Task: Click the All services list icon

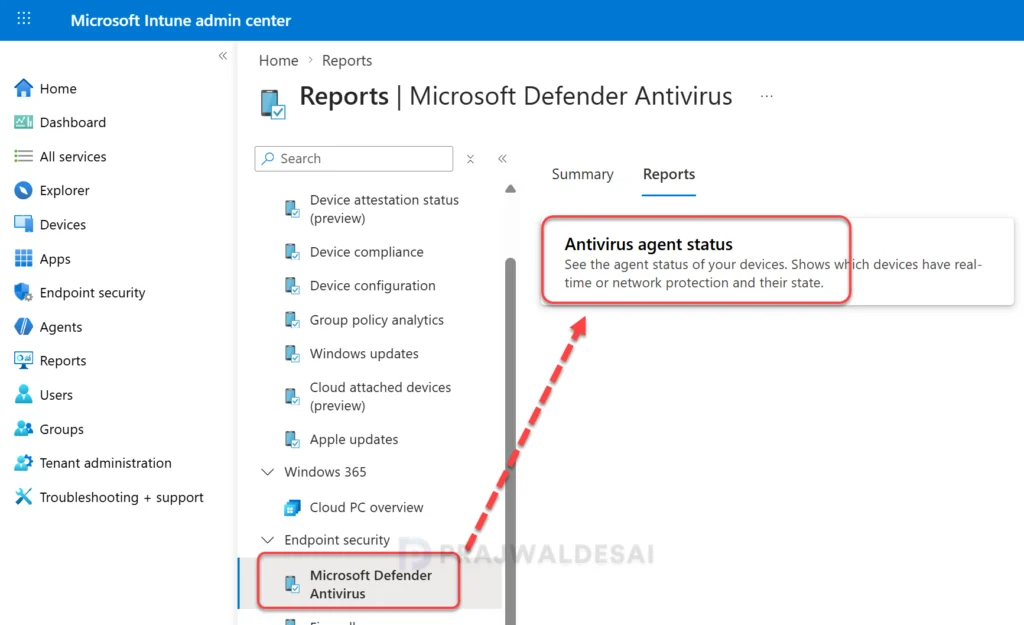Action: click(24, 156)
